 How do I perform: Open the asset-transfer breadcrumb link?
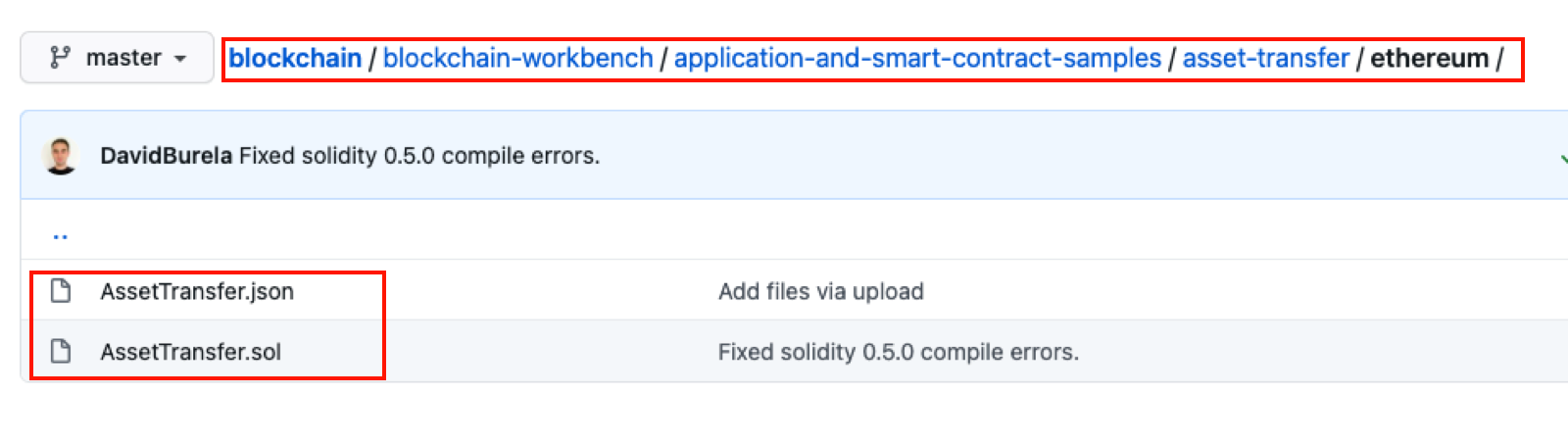click(1265, 59)
